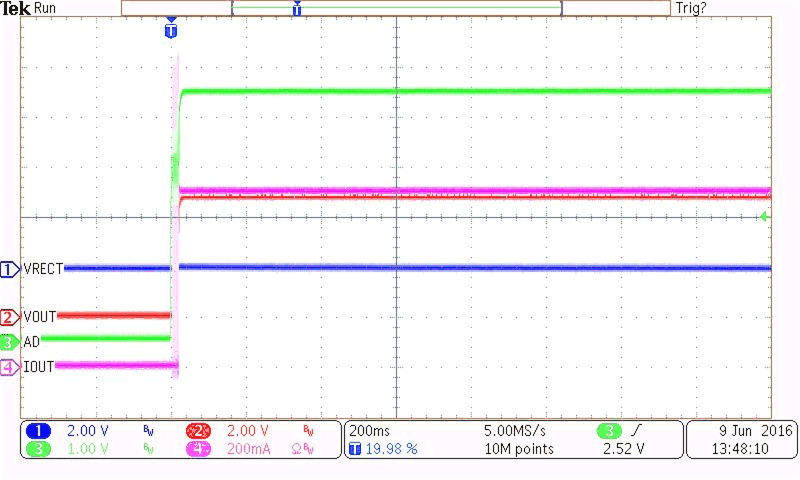
Task: Select the channel 4 badge in readout
Action: point(198,449)
